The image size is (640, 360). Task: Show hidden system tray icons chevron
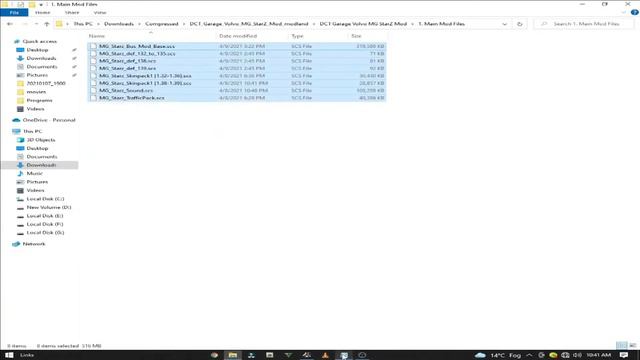529,355
